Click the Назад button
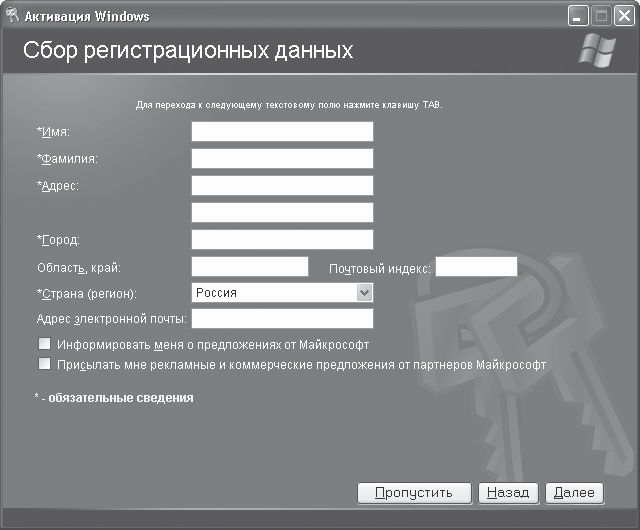 (508, 492)
